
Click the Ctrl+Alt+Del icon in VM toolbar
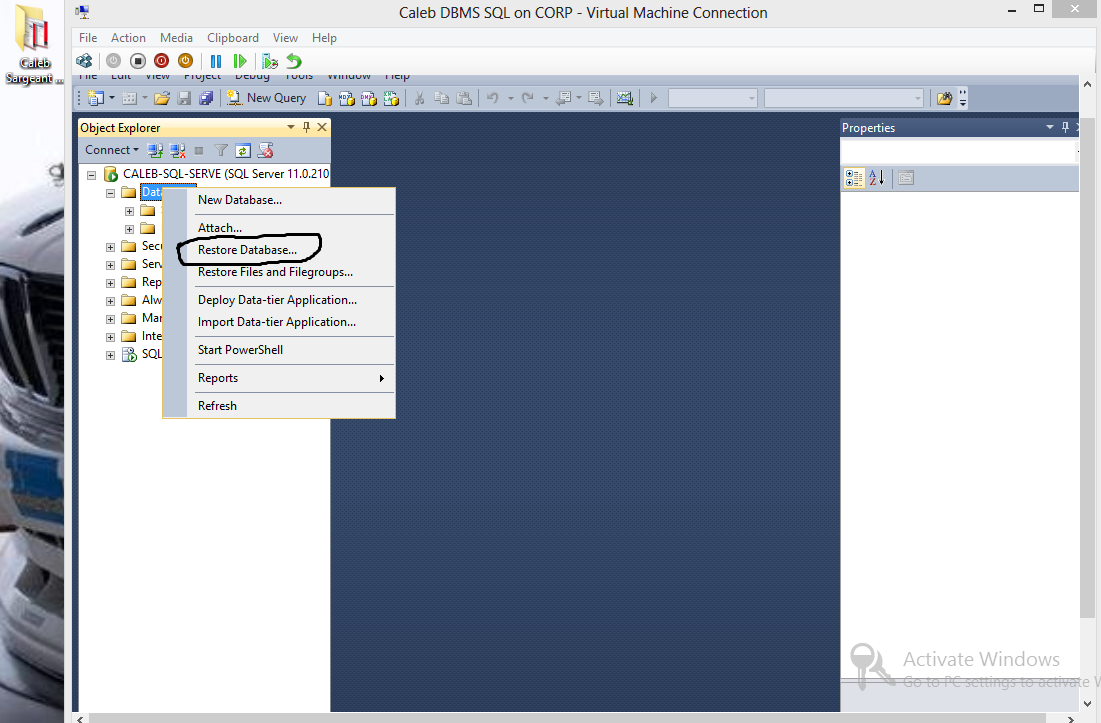84,61
